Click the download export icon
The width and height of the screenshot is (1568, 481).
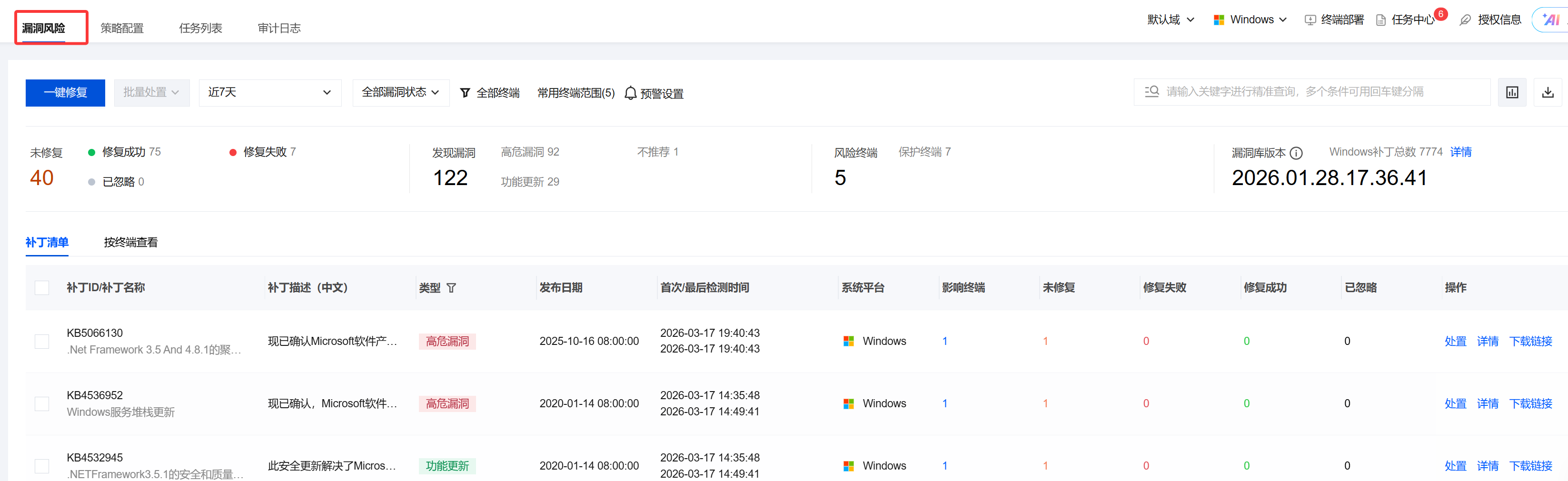[1548, 92]
